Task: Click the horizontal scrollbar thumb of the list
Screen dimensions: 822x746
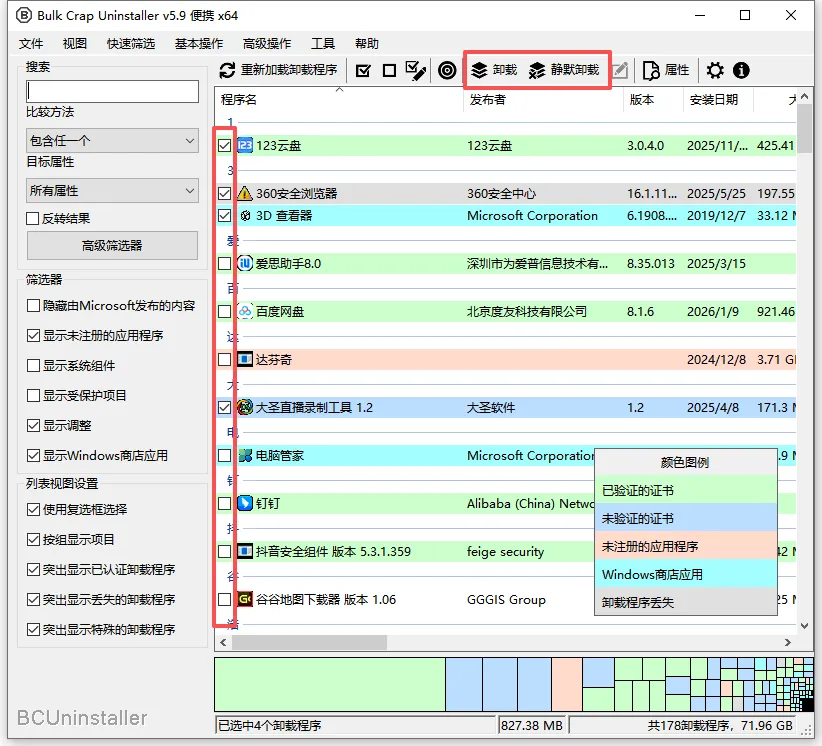Action: point(309,642)
